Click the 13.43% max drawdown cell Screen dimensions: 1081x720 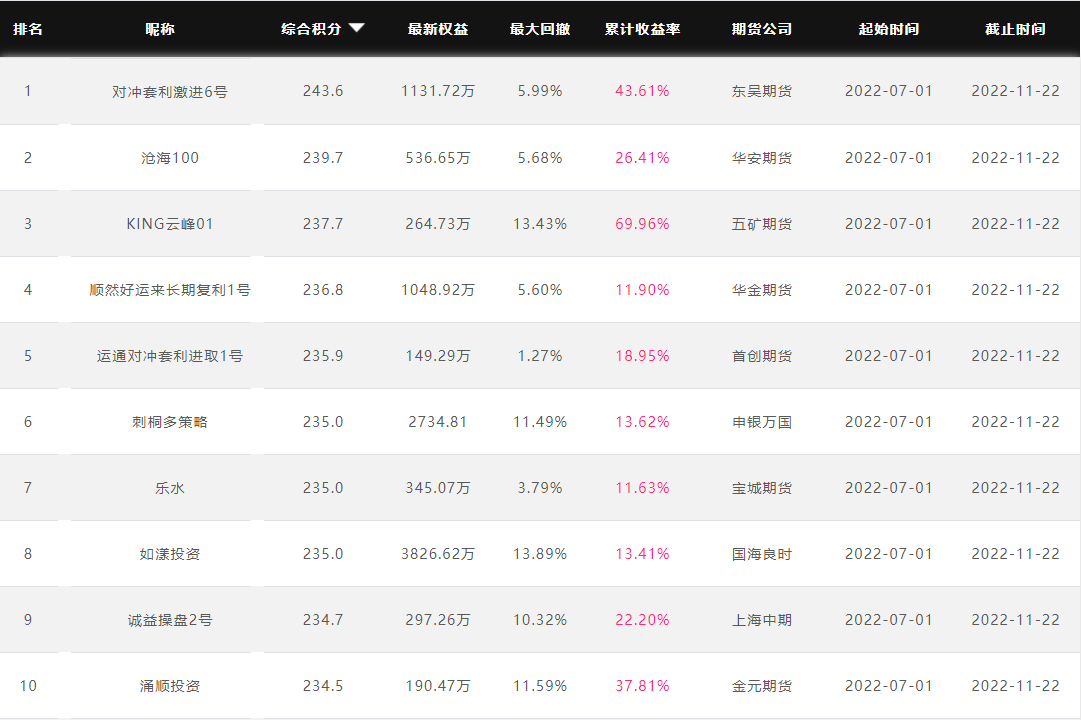coord(540,224)
